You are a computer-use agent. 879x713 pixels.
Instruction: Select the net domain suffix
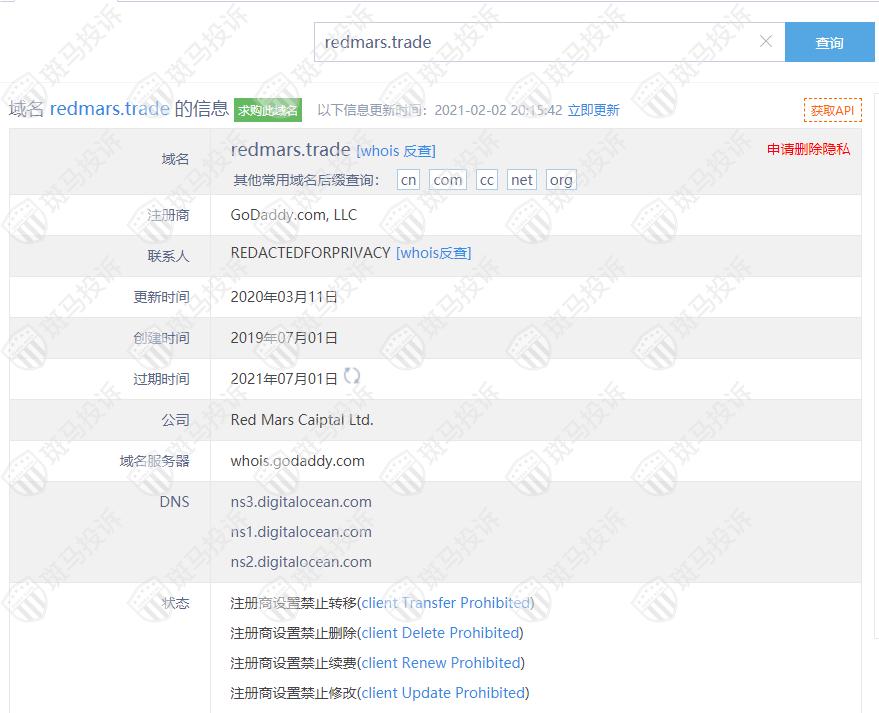[521, 180]
